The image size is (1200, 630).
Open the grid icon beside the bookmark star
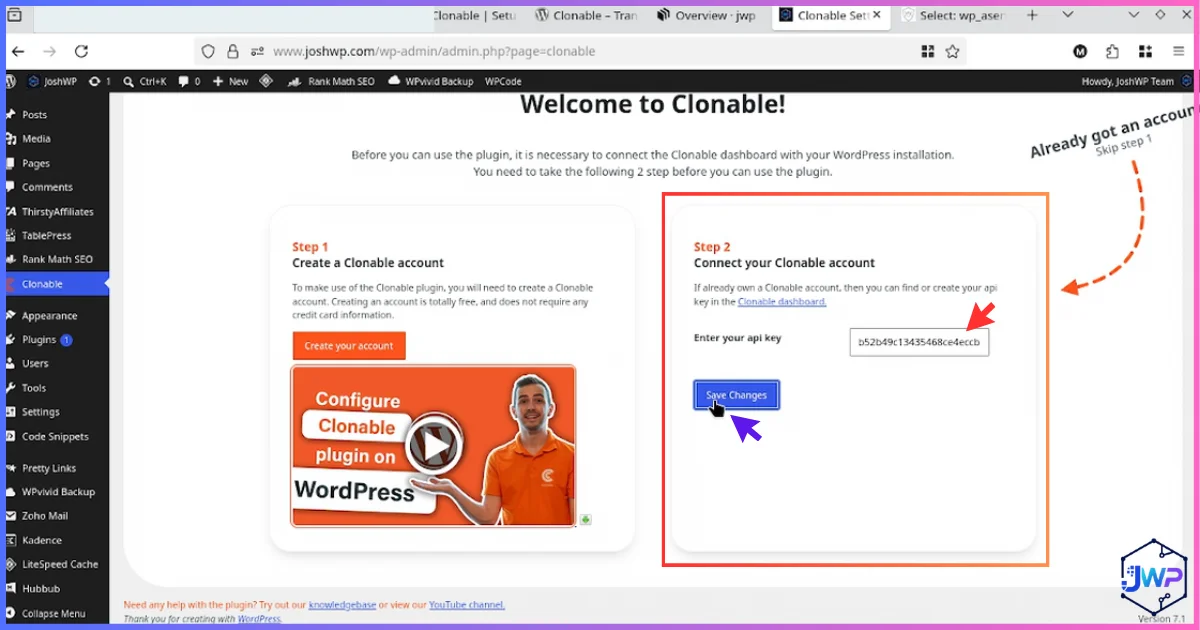tap(928, 51)
